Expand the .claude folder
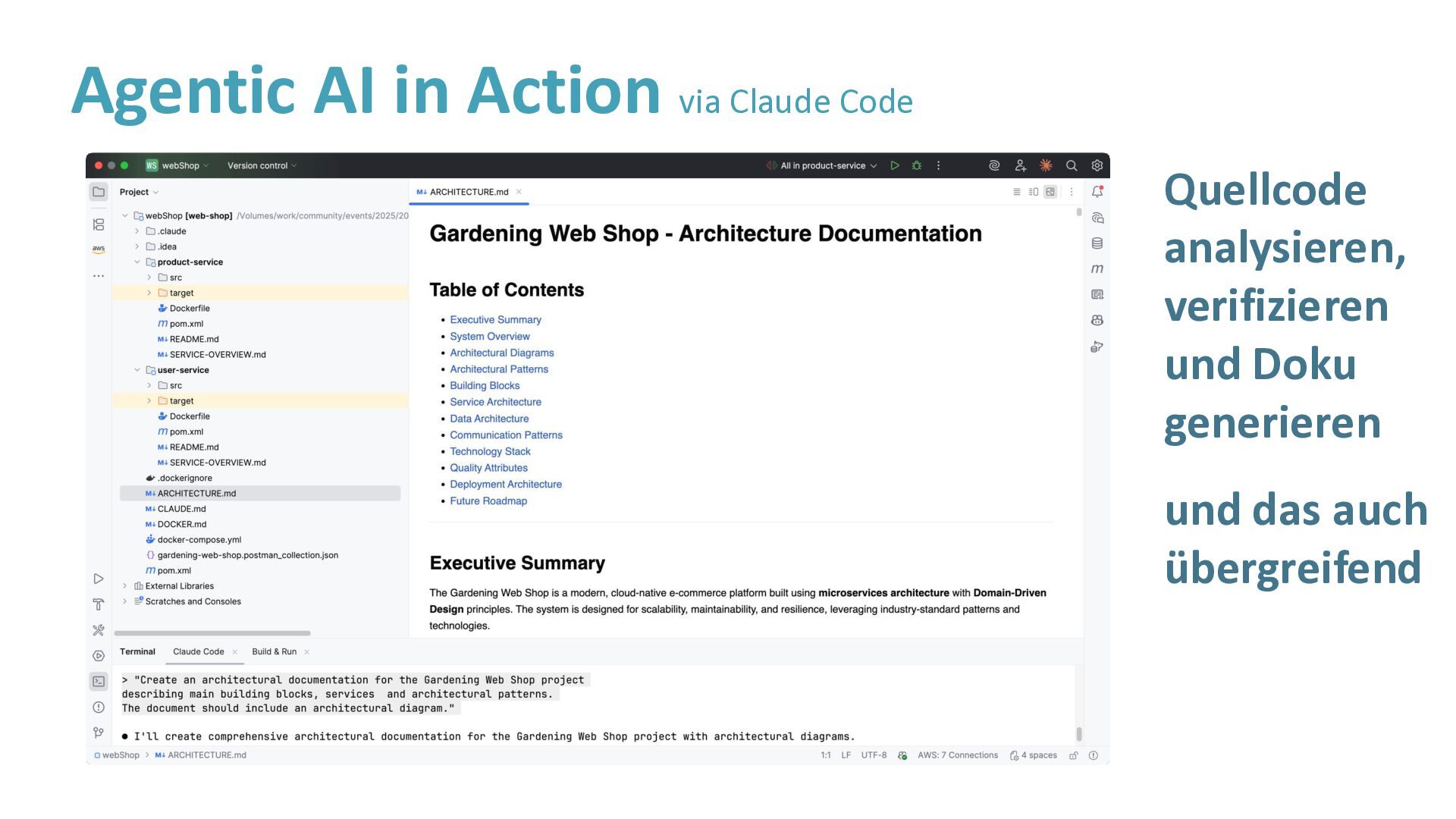1456x819 pixels. click(137, 231)
